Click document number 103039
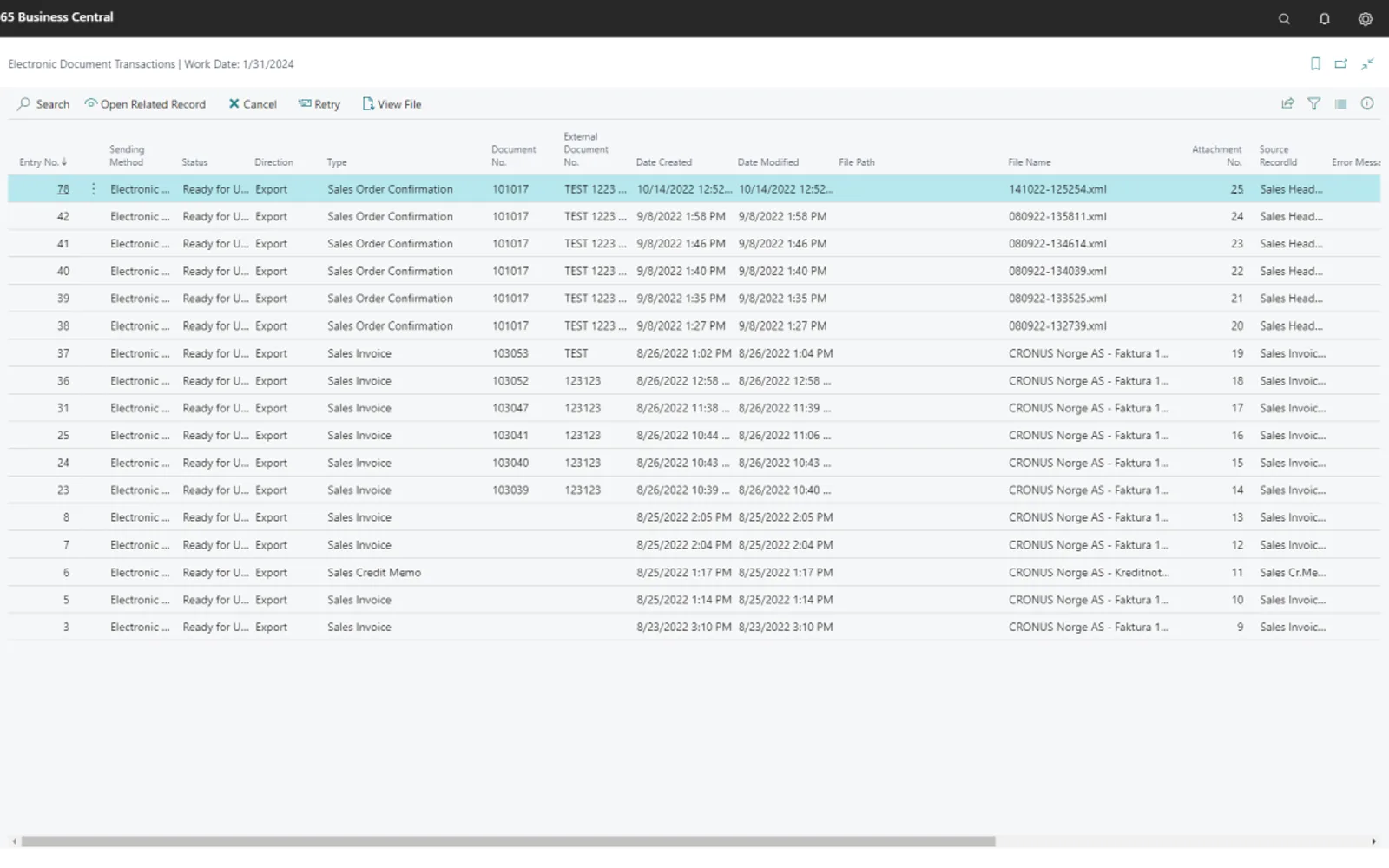 point(510,490)
